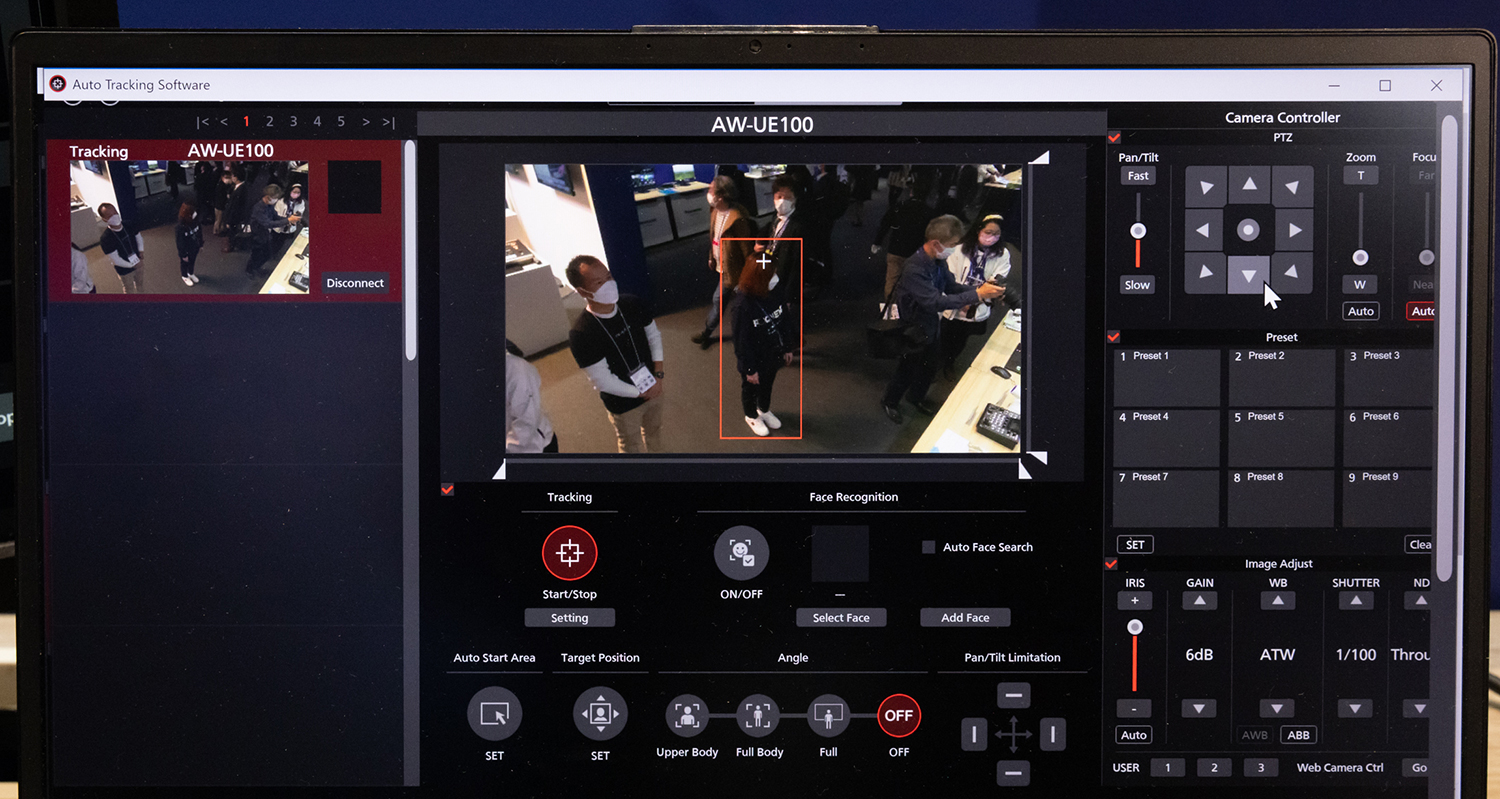1500x799 pixels.
Task: Click the Auto Start Area SET icon
Action: [x=494, y=714]
